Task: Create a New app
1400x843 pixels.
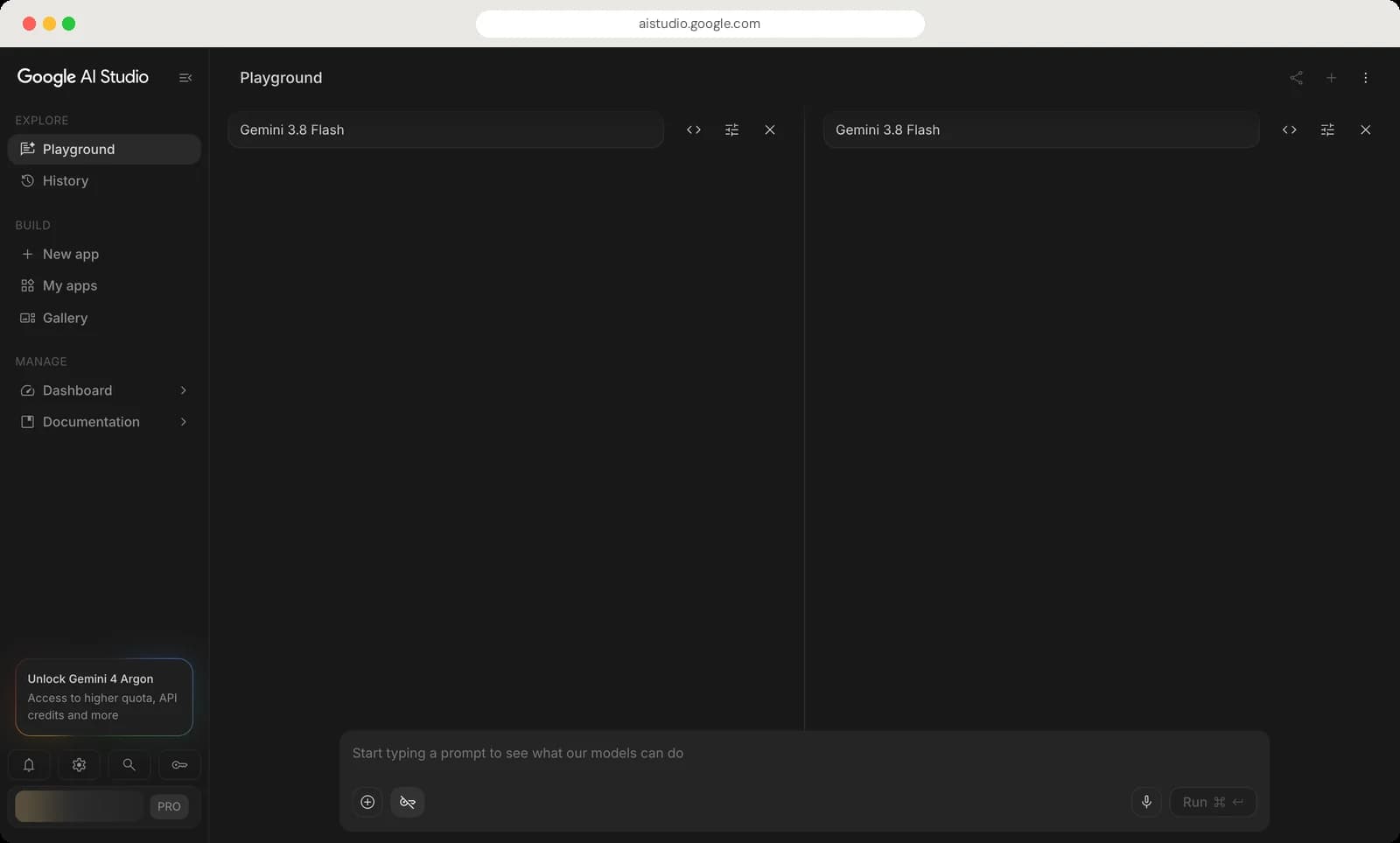Action: pyautogui.click(x=104, y=254)
